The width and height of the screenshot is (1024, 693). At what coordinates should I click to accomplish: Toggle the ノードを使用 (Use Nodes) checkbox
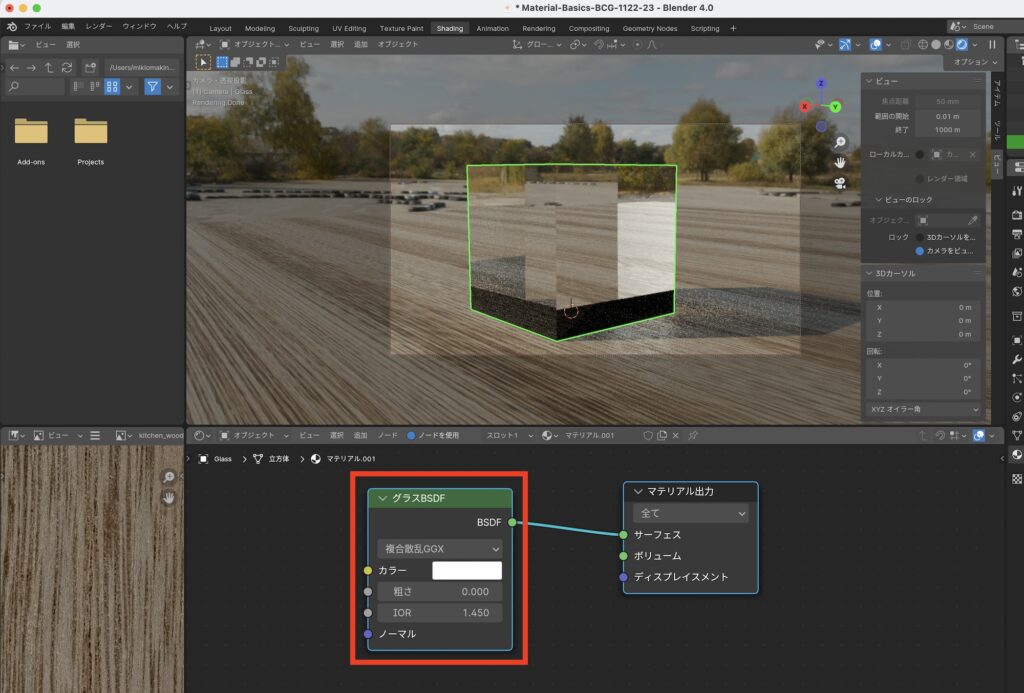411,435
